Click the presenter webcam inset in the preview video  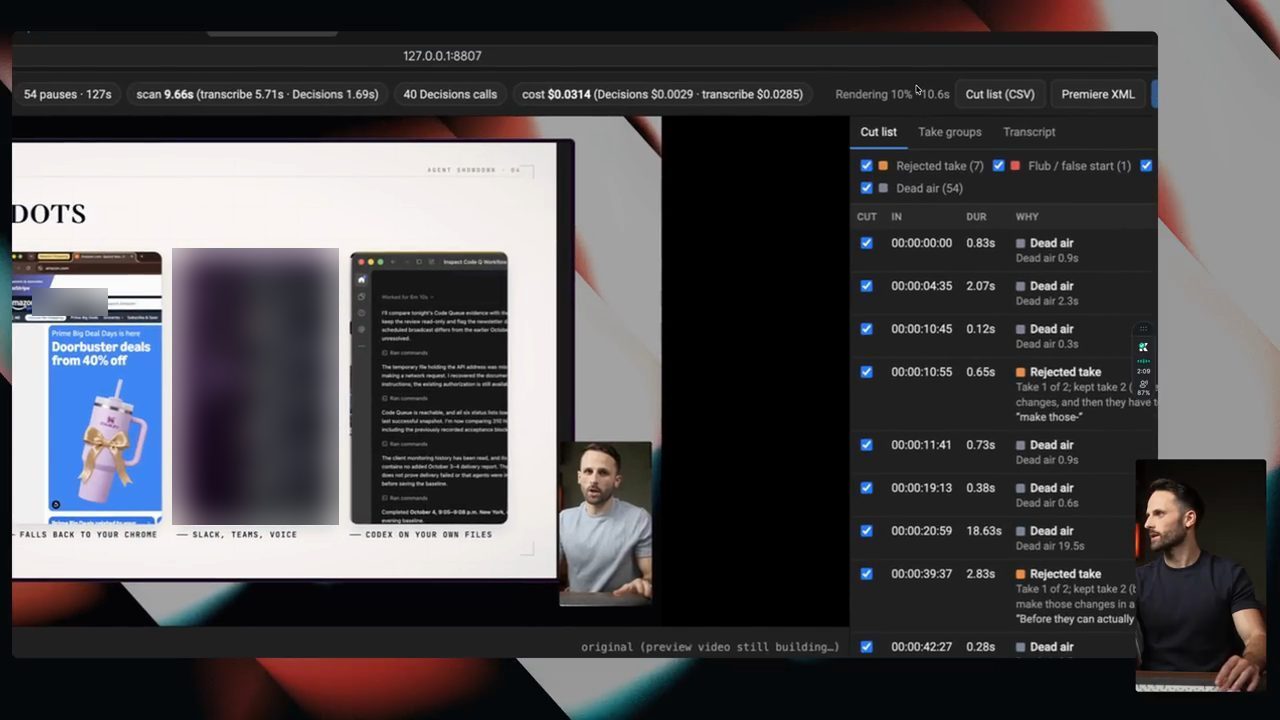click(x=605, y=523)
